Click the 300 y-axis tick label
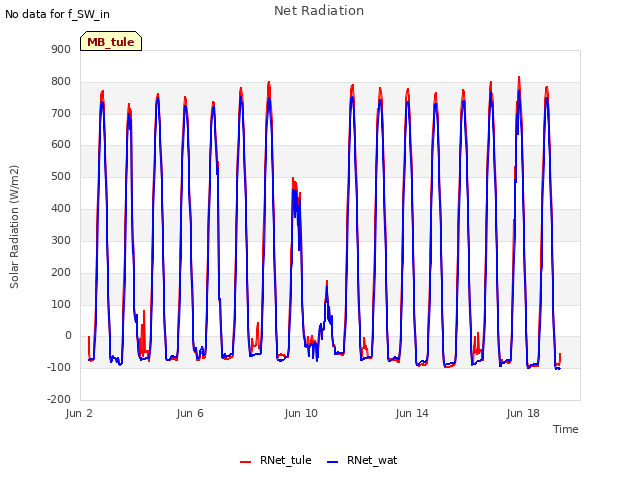Image resolution: width=640 pixels, height=480 pixels. point(61,240)
